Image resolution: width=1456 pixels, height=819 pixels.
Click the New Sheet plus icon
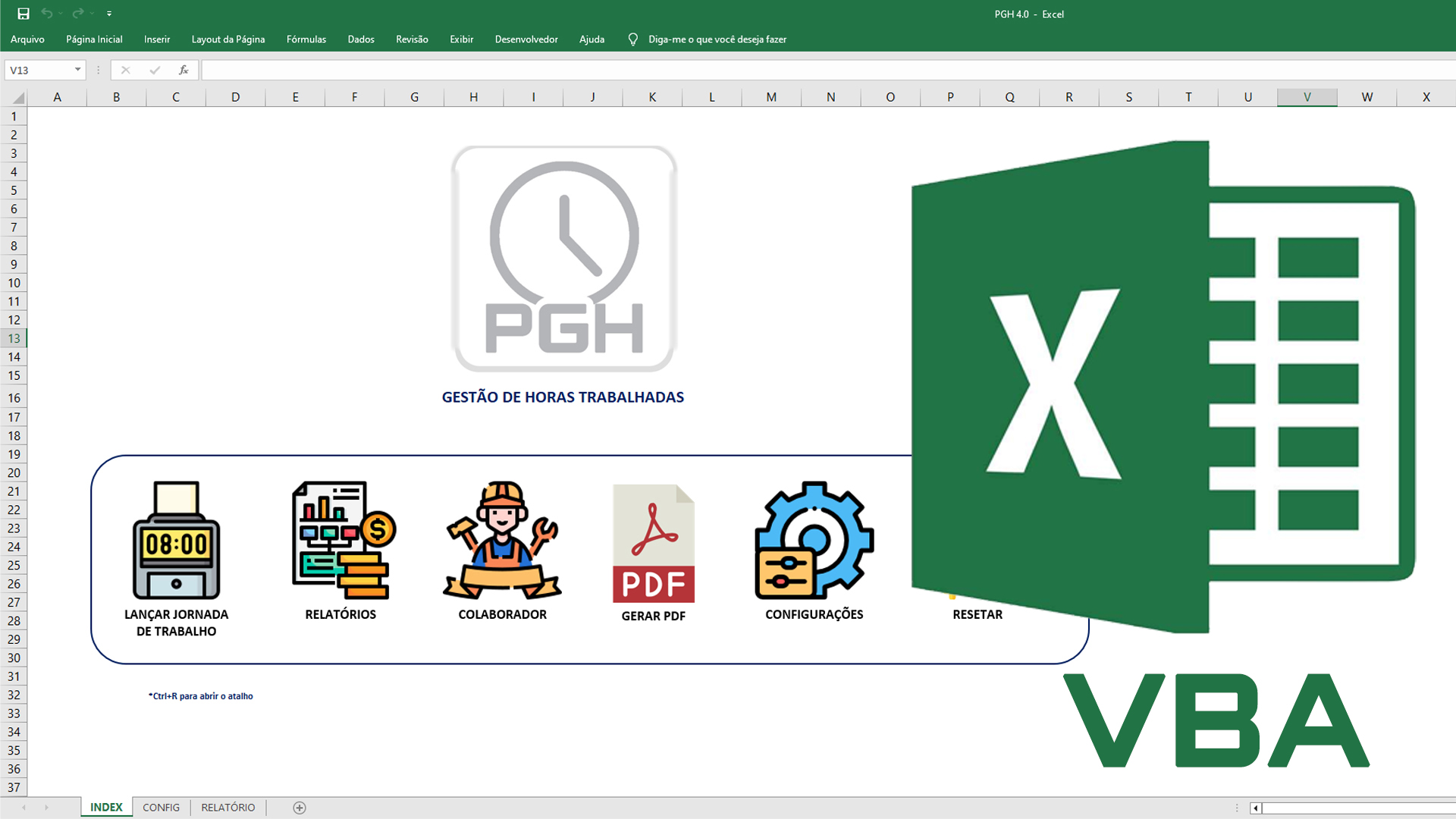pos(300,808)
